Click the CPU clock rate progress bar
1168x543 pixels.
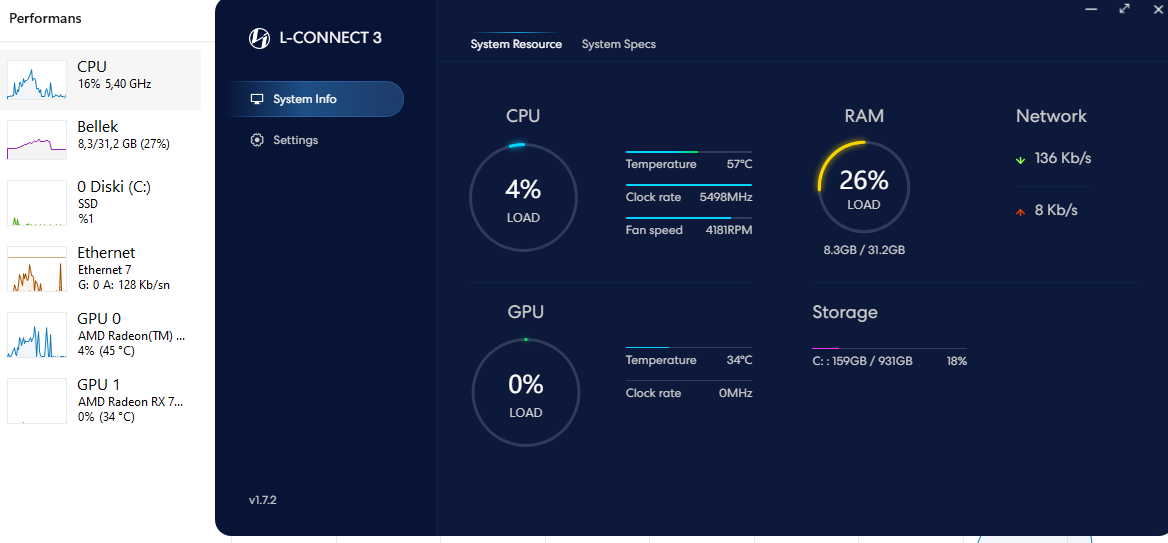[x=688, y=185]
